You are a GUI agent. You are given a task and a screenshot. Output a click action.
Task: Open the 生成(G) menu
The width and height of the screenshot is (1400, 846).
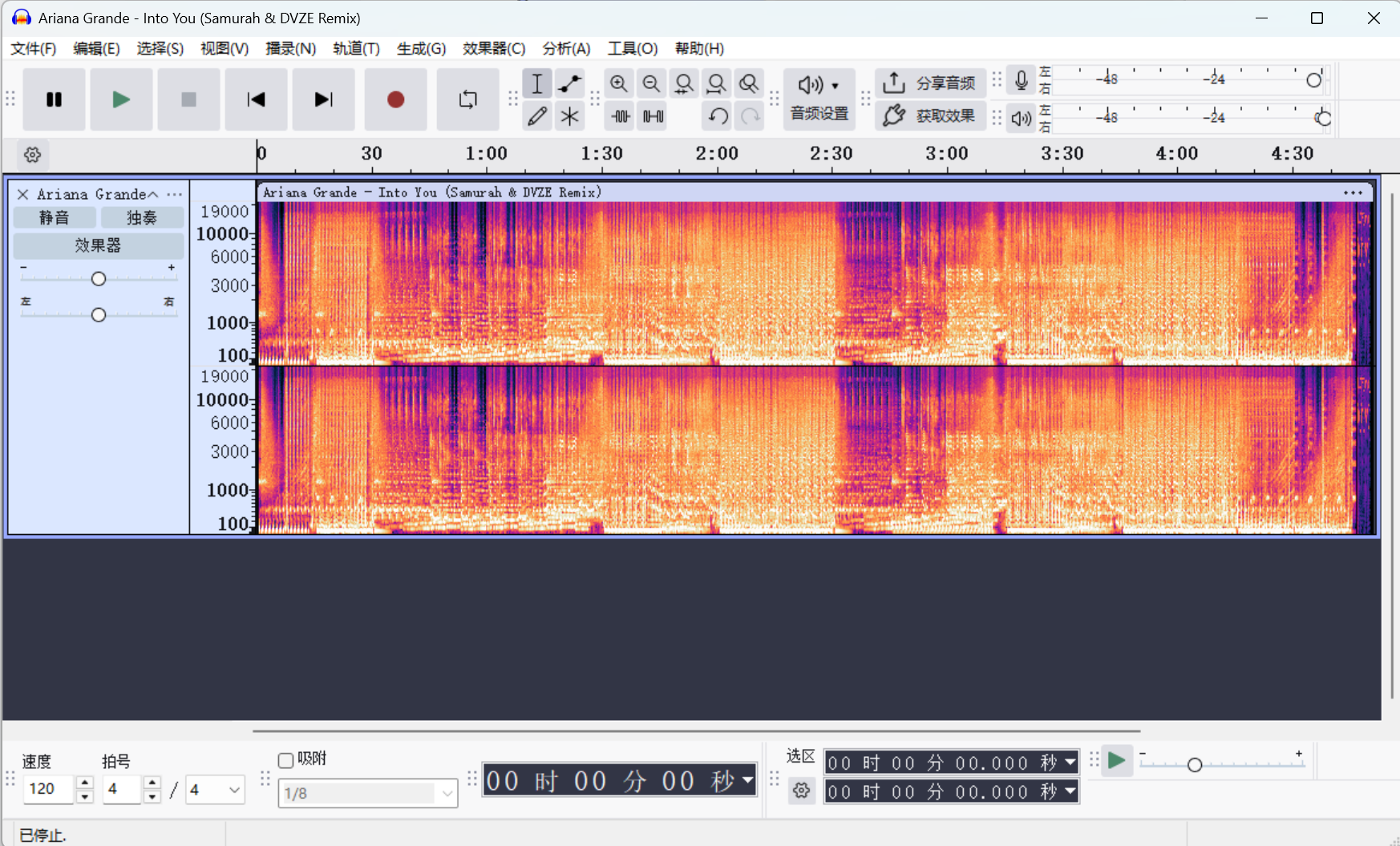pos(421,49)
